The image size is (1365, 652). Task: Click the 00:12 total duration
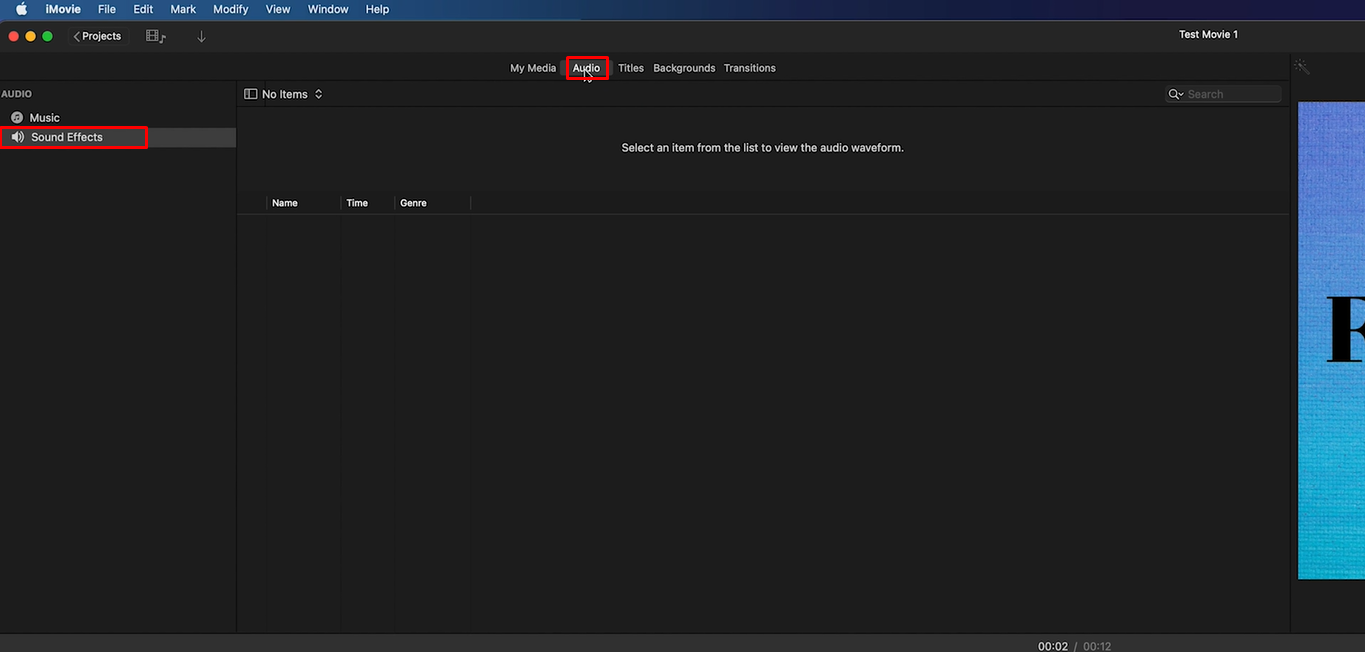pos(1097,646)
